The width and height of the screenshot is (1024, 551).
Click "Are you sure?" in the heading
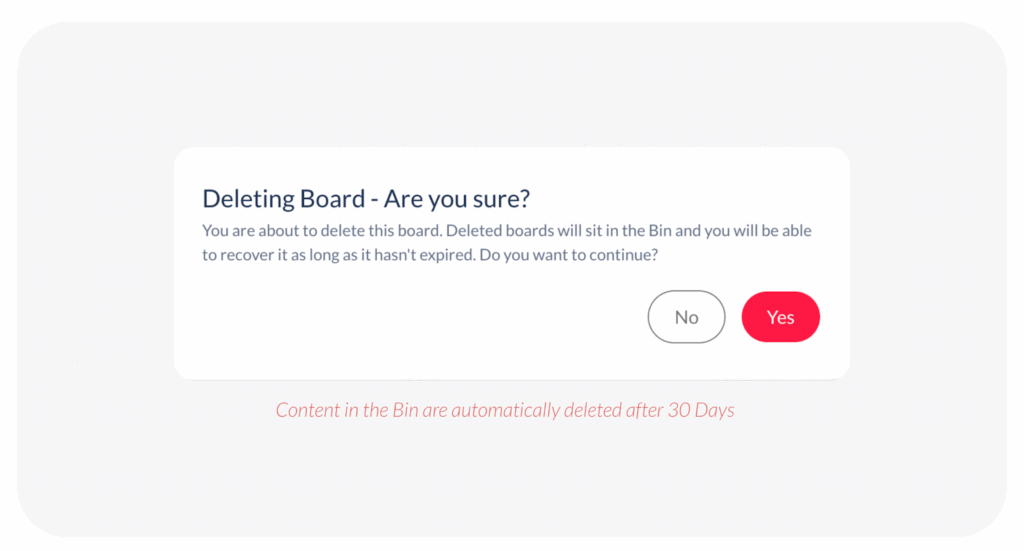(x=456, y=199)
